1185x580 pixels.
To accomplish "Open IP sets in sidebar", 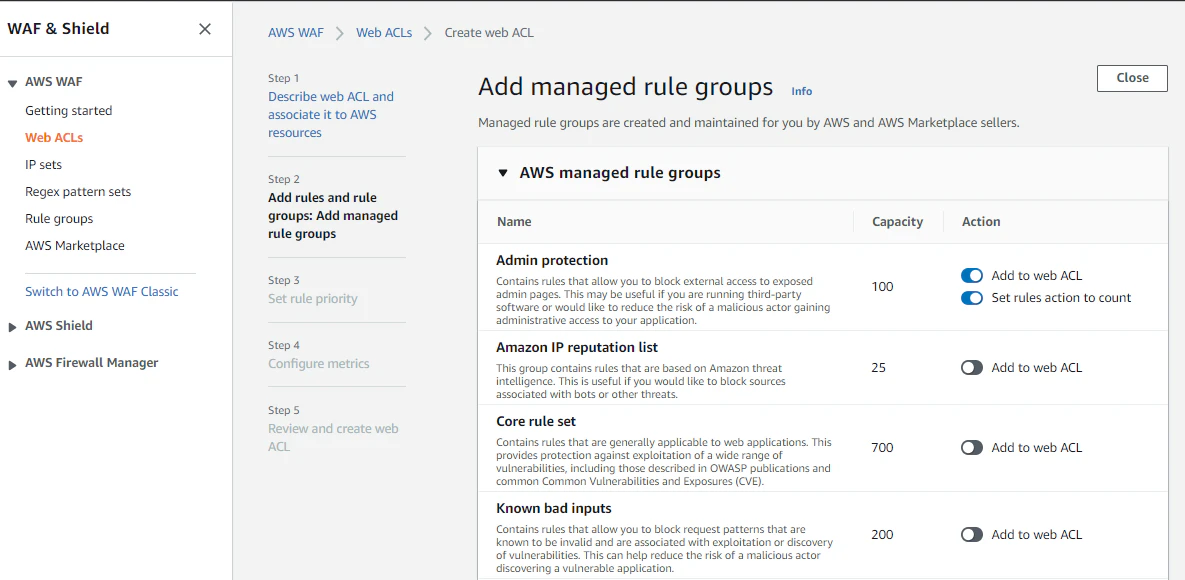I will tap(44, 164).
